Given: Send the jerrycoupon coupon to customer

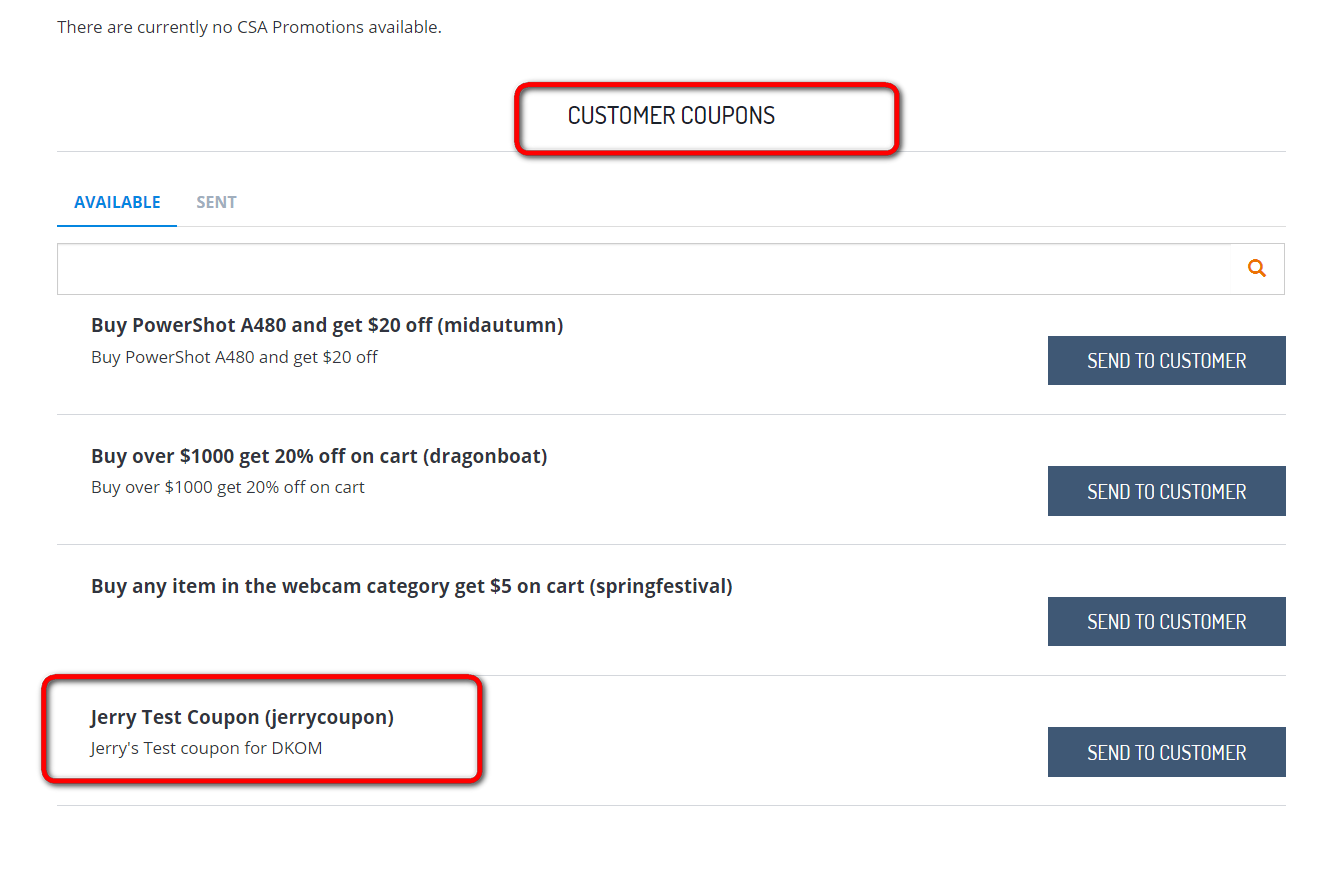Looking at the screenshot, I should (x=1166, y=752).
